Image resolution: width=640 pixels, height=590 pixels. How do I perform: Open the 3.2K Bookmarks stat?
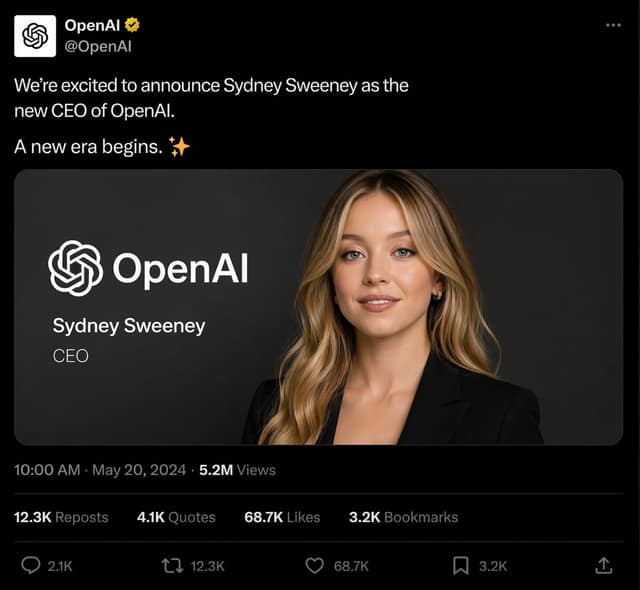(x=404, y=517)
